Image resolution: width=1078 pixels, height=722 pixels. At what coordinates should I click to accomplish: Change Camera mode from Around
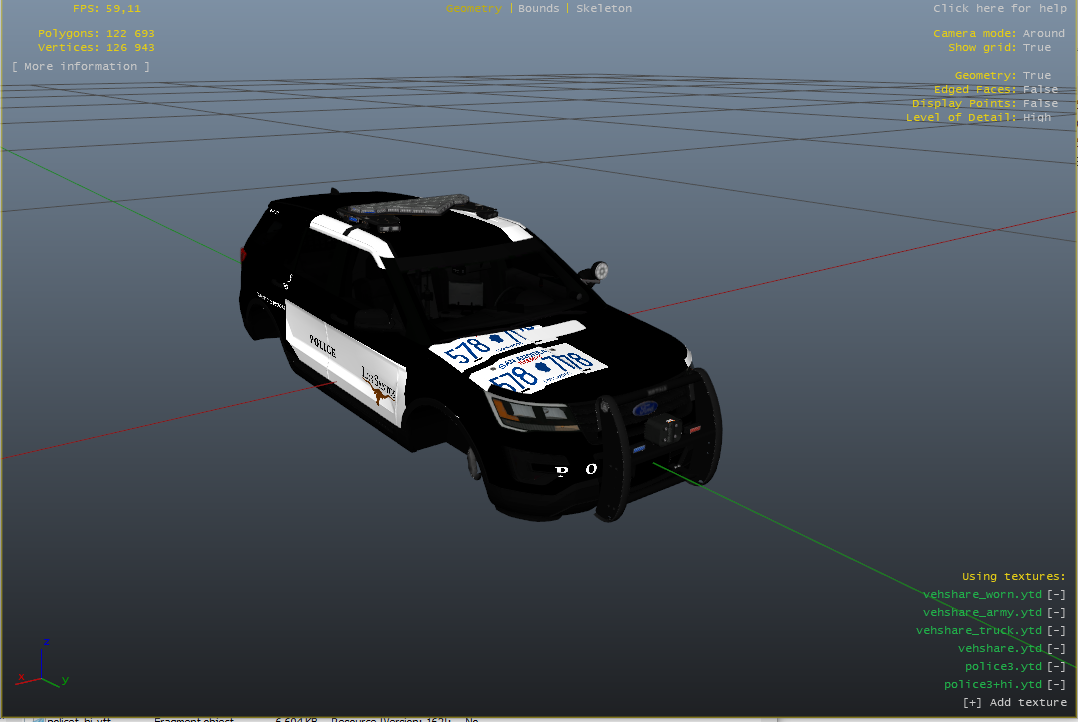click(x=1044, y=33)
